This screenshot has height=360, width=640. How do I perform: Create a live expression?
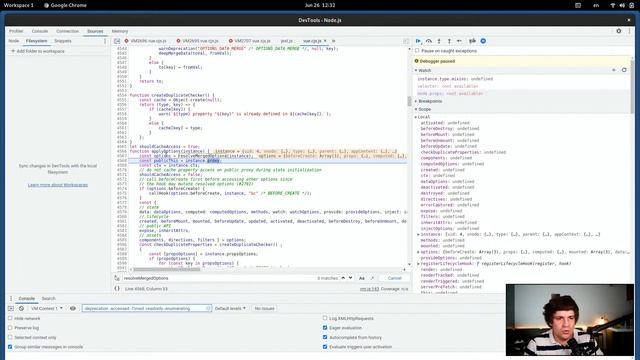pyautogui.click(x=73, y=308)
